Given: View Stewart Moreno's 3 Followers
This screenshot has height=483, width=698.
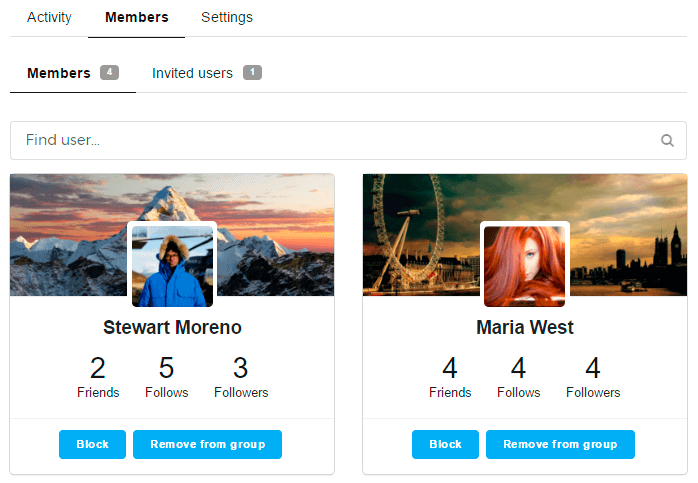Looking at the screenshot, I should 241,377.
